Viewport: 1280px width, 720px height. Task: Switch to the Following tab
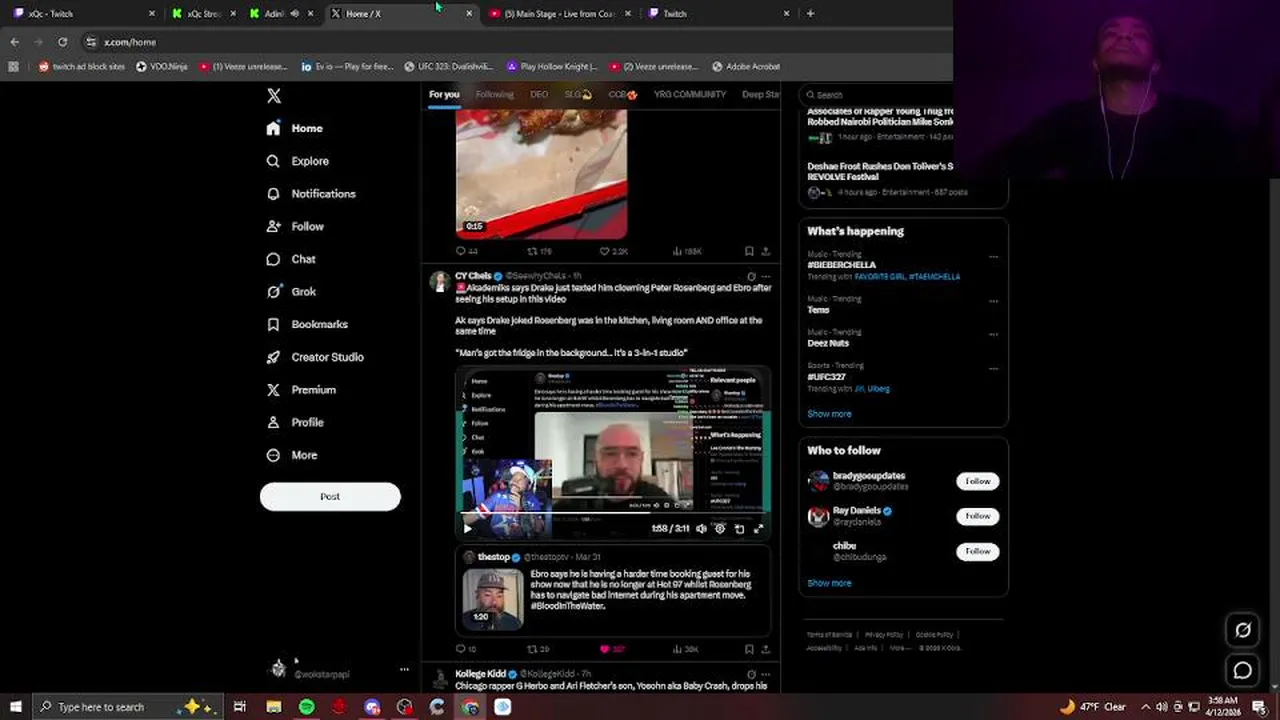[494, 95]
